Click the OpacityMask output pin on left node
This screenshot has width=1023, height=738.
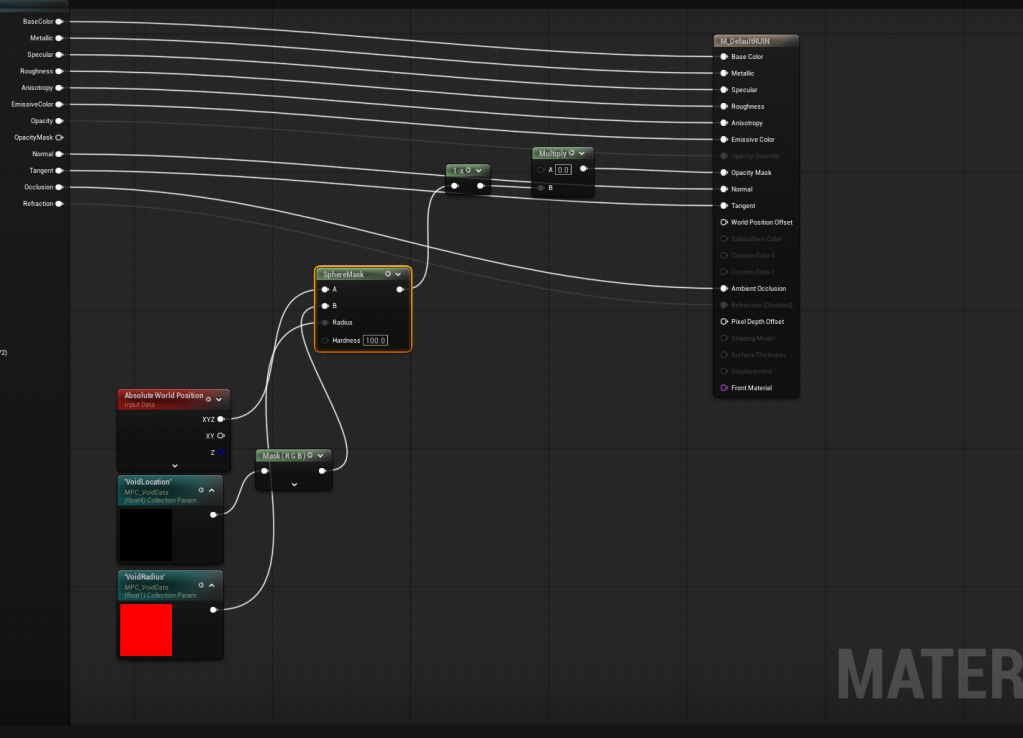click(59, 137)
